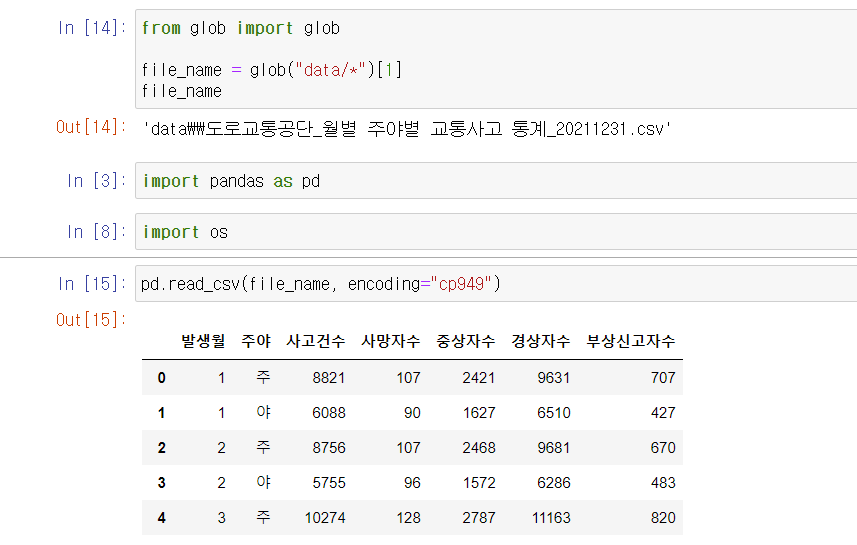Click the 90 deaths cell

click(412, 413)
